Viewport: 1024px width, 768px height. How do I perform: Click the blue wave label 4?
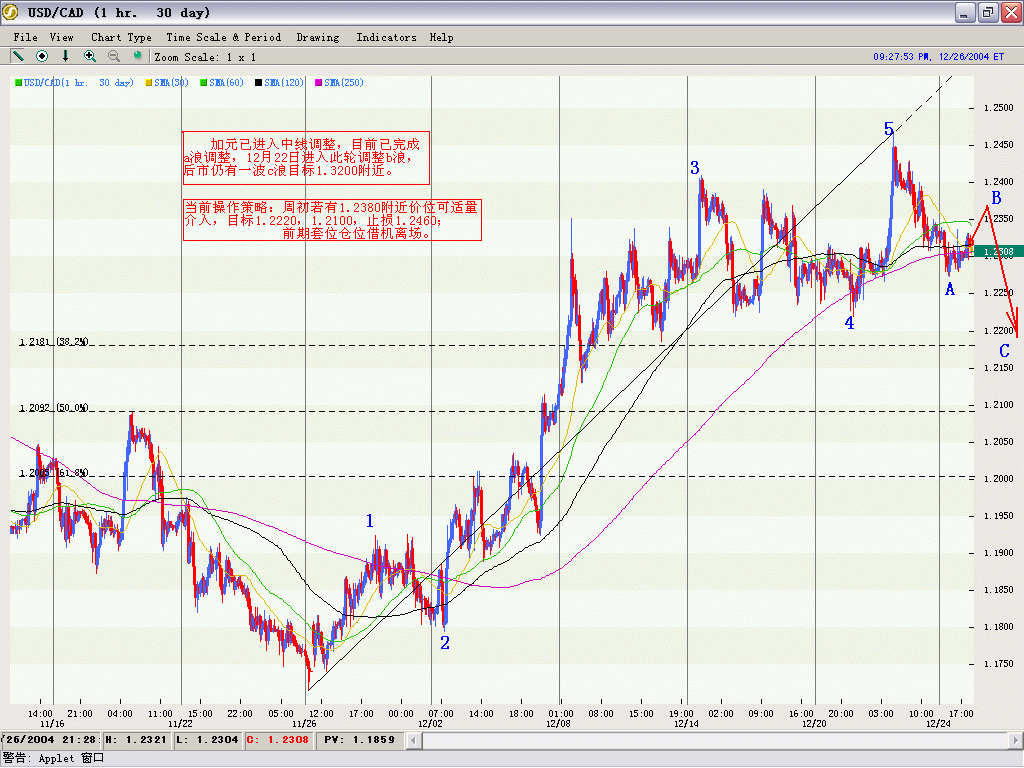849,323
